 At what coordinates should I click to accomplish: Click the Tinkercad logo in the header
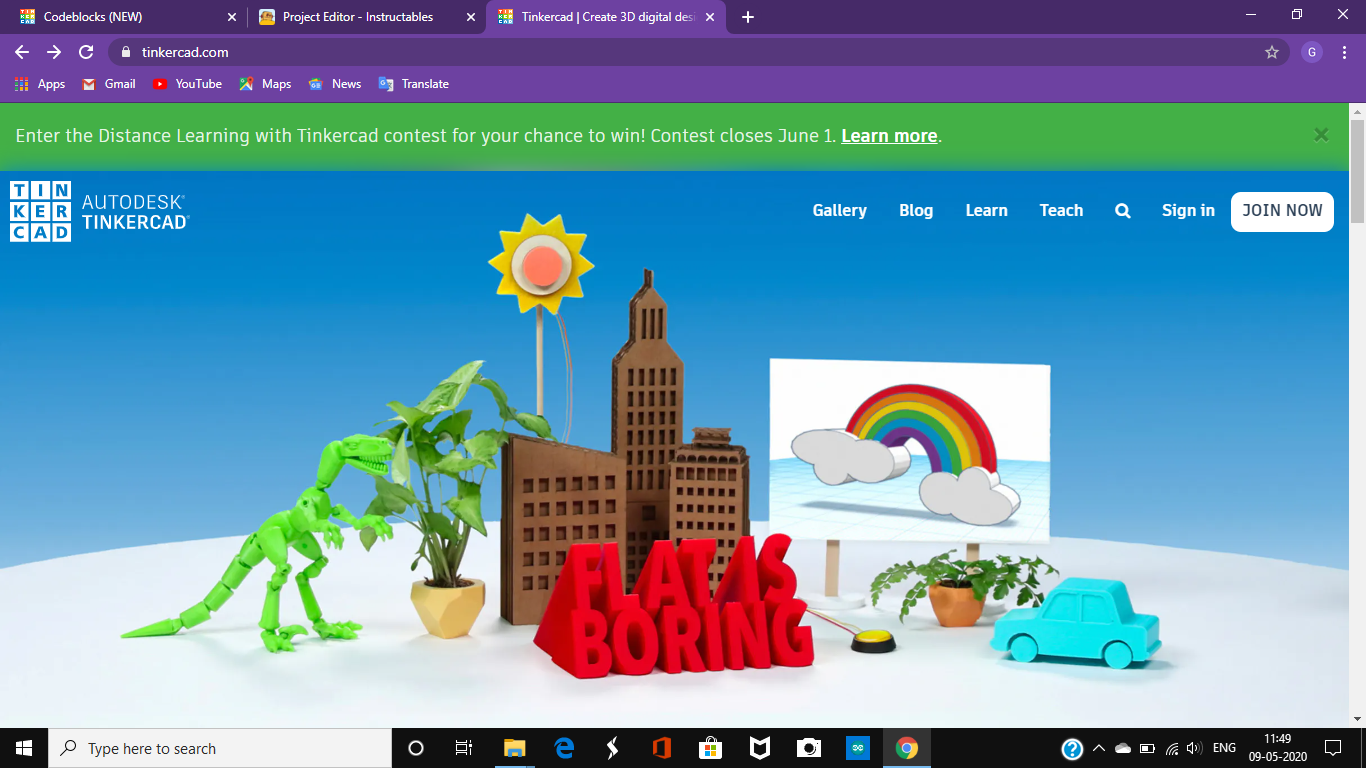pyautogui.click(x=40, y=210)
